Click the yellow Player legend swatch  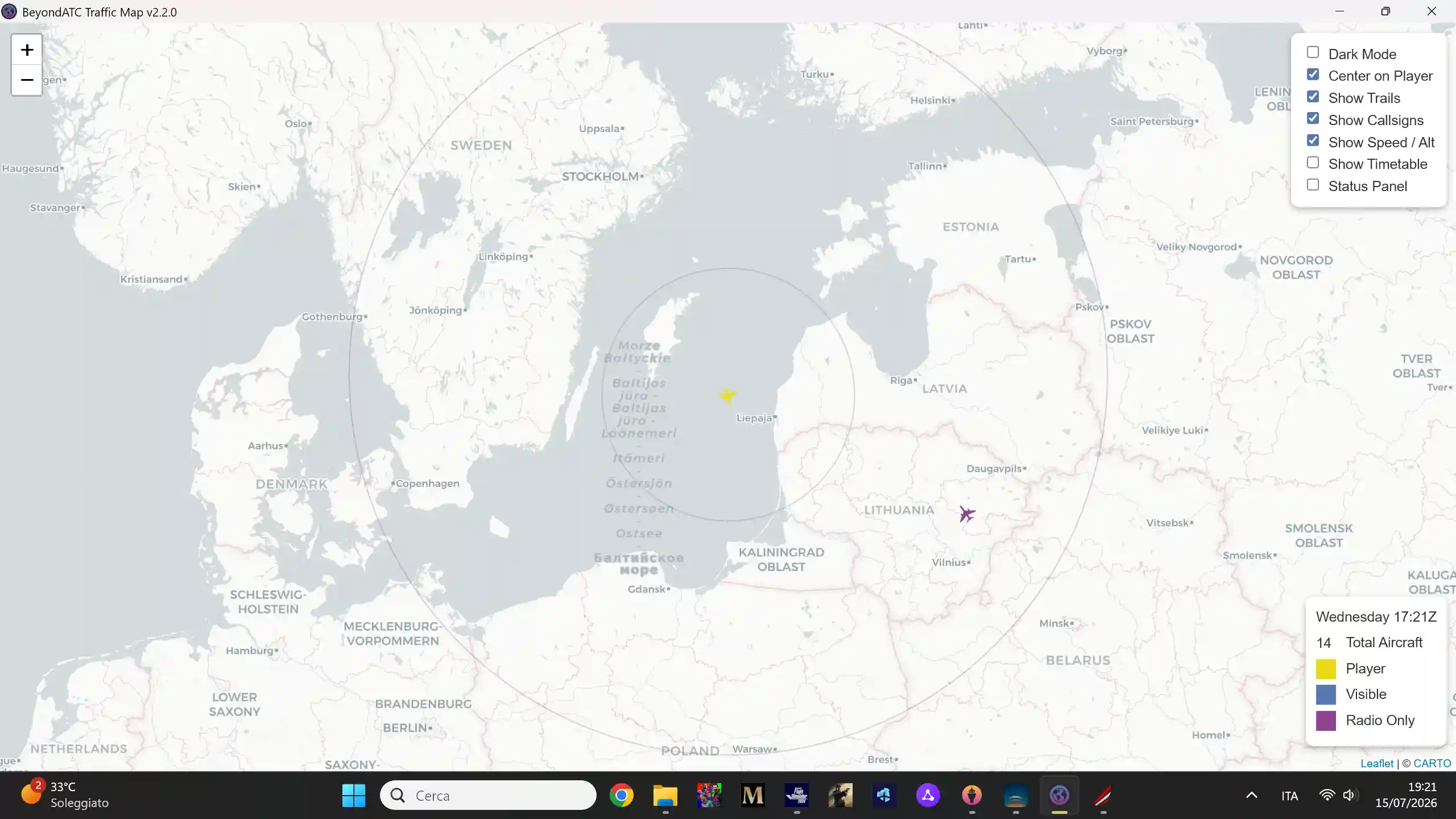click(1326, 669)
